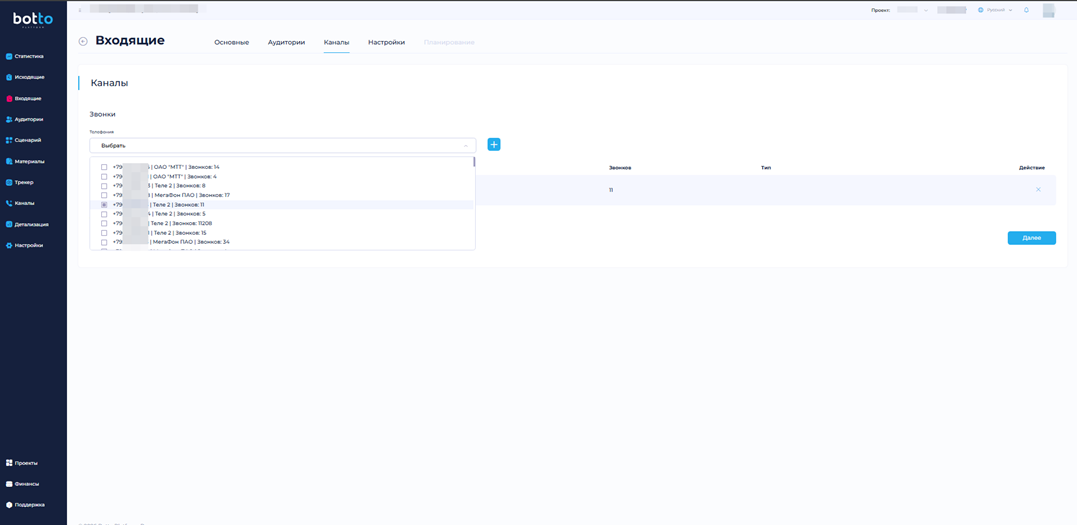
Task: Open the Тренер sidebar item
Action: (24, 182)
